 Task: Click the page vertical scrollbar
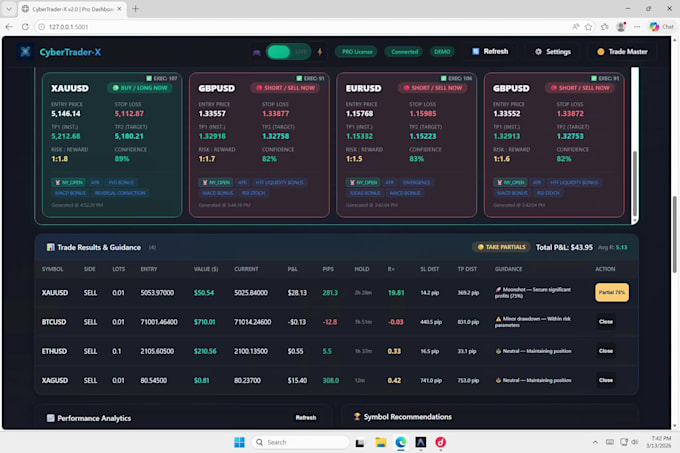tap(674, 234)
